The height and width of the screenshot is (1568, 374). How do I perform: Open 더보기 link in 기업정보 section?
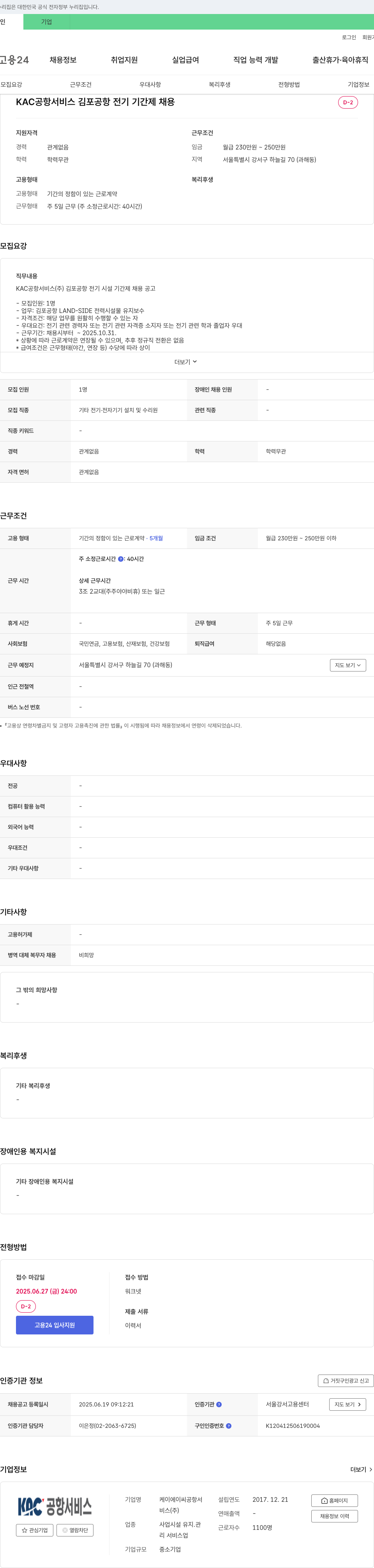coord(361,1470)
